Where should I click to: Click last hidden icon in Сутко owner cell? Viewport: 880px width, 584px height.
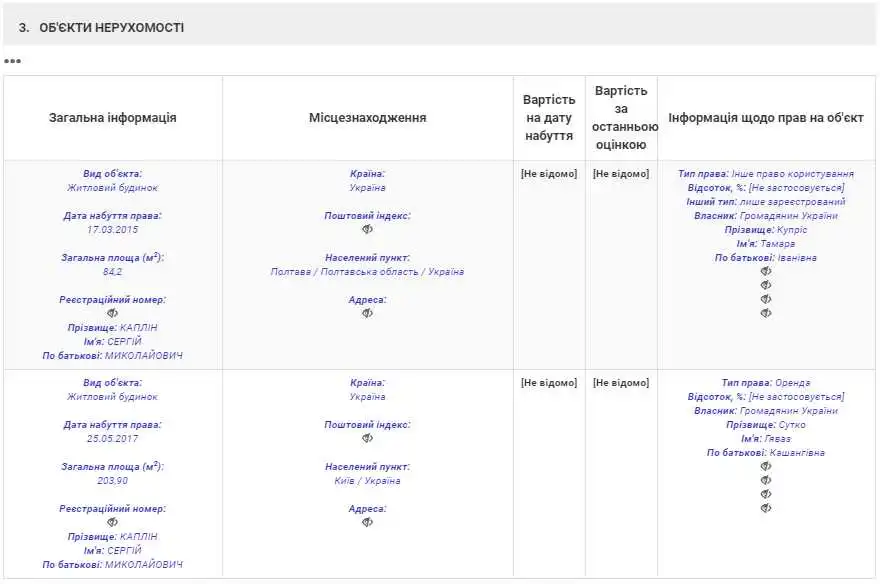point(766,508)
